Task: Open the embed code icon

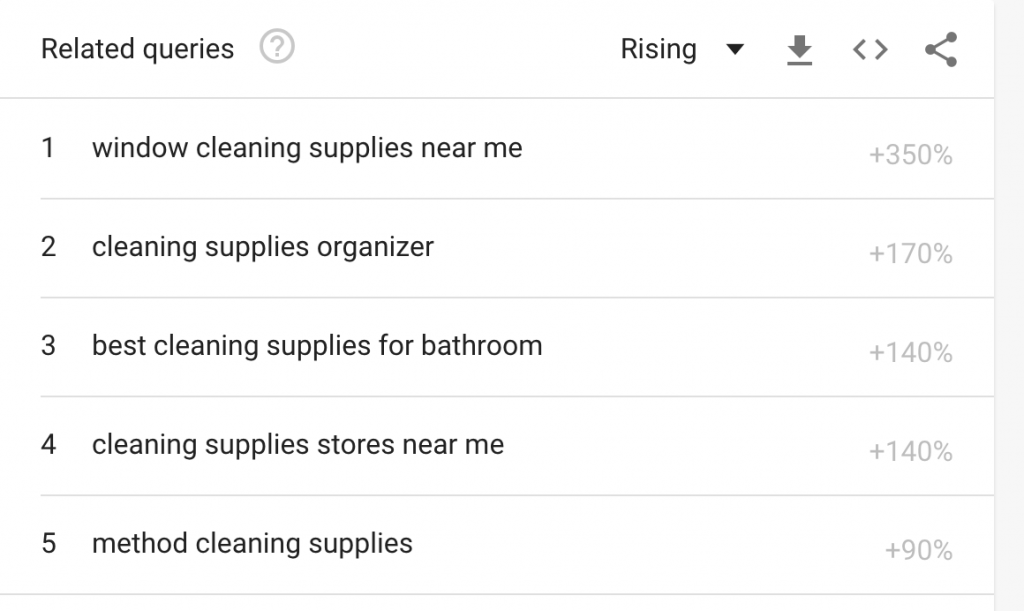Action: click(871, 50)
